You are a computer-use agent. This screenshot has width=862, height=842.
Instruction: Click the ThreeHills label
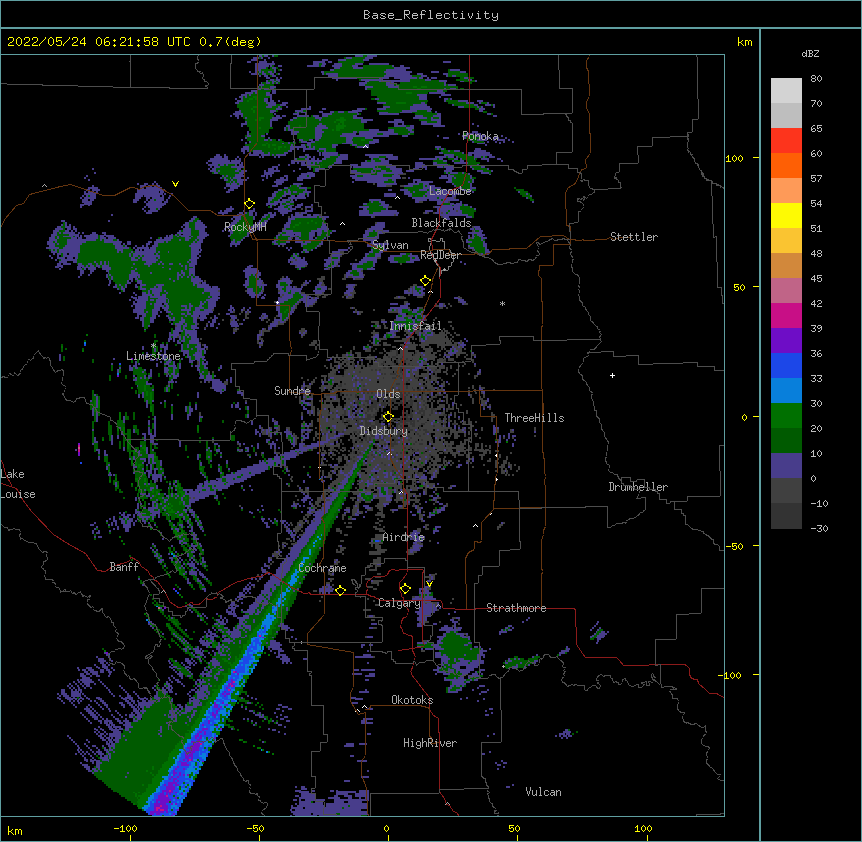534,418
